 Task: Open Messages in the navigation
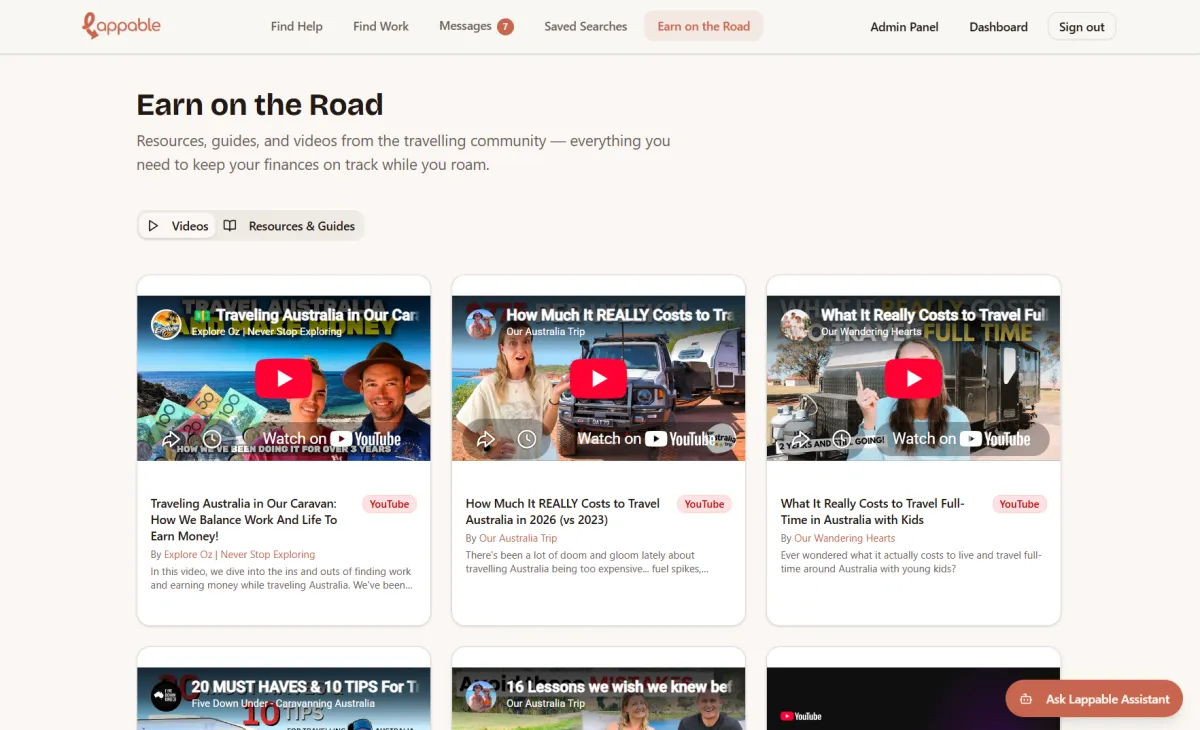[x=466, y=26]
